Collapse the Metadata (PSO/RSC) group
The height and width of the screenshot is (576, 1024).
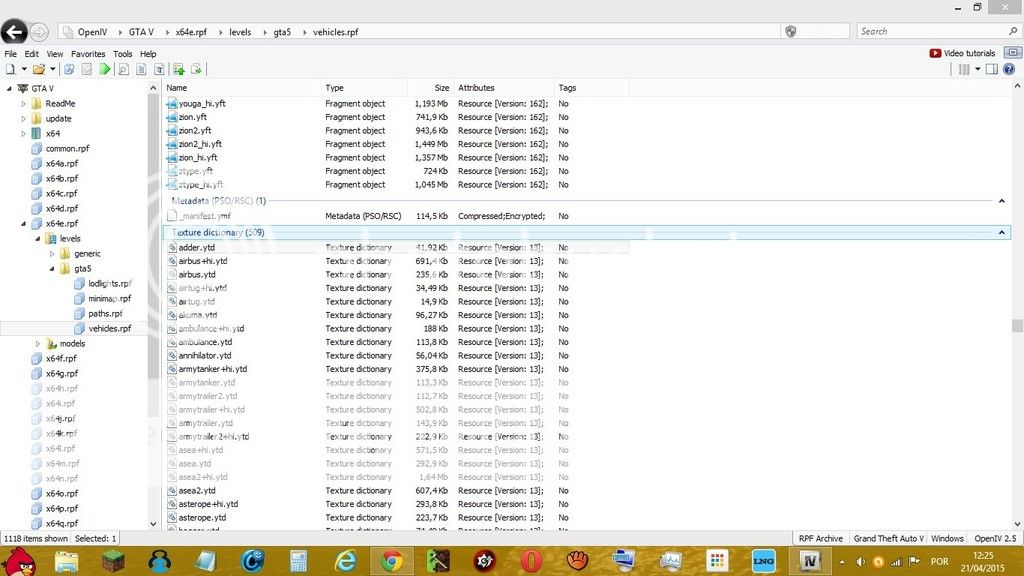pos(1001,201)
